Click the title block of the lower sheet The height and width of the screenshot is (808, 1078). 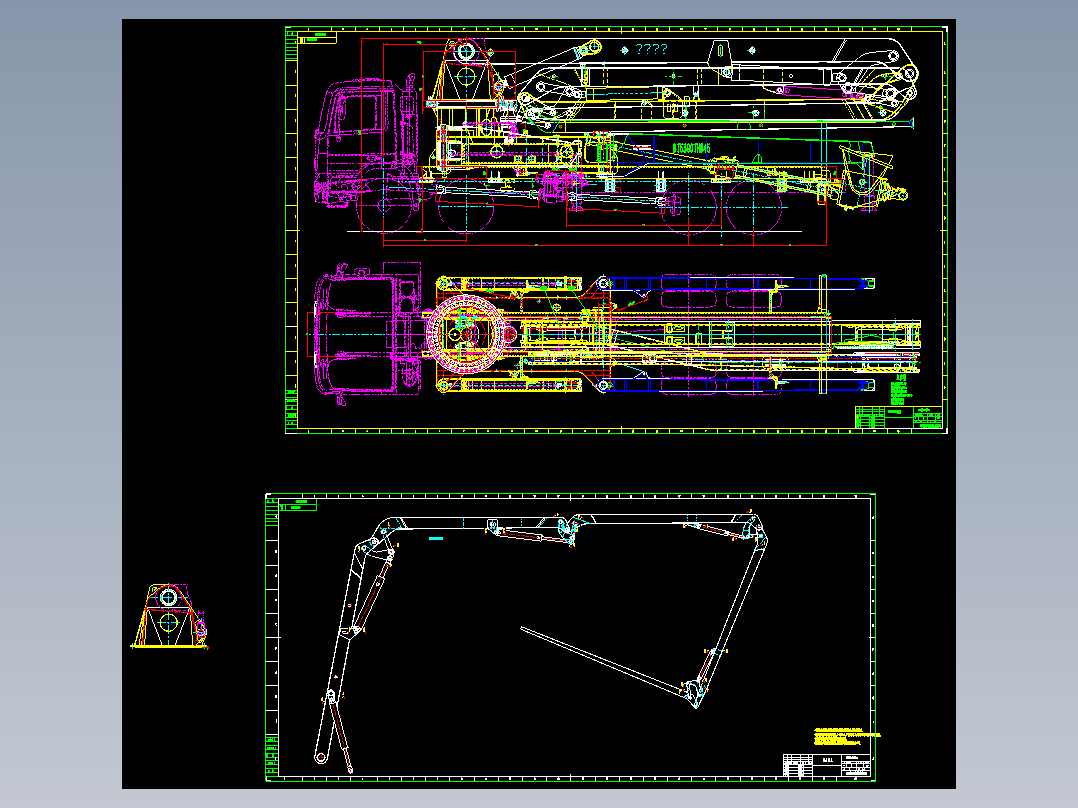point(826,765)
